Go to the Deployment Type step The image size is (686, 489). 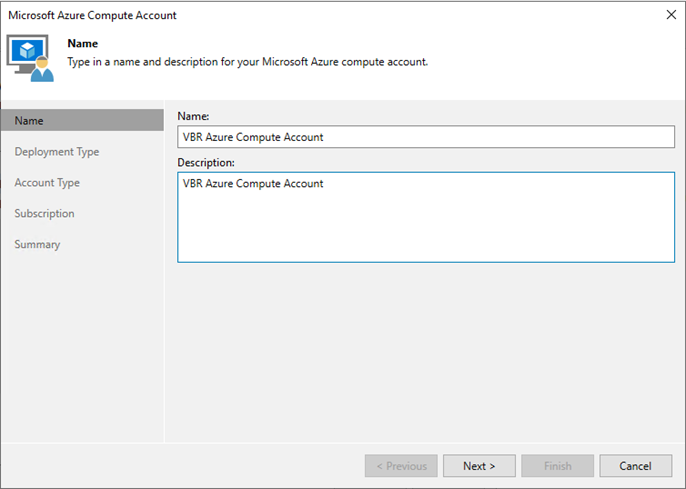click(57, 152)
